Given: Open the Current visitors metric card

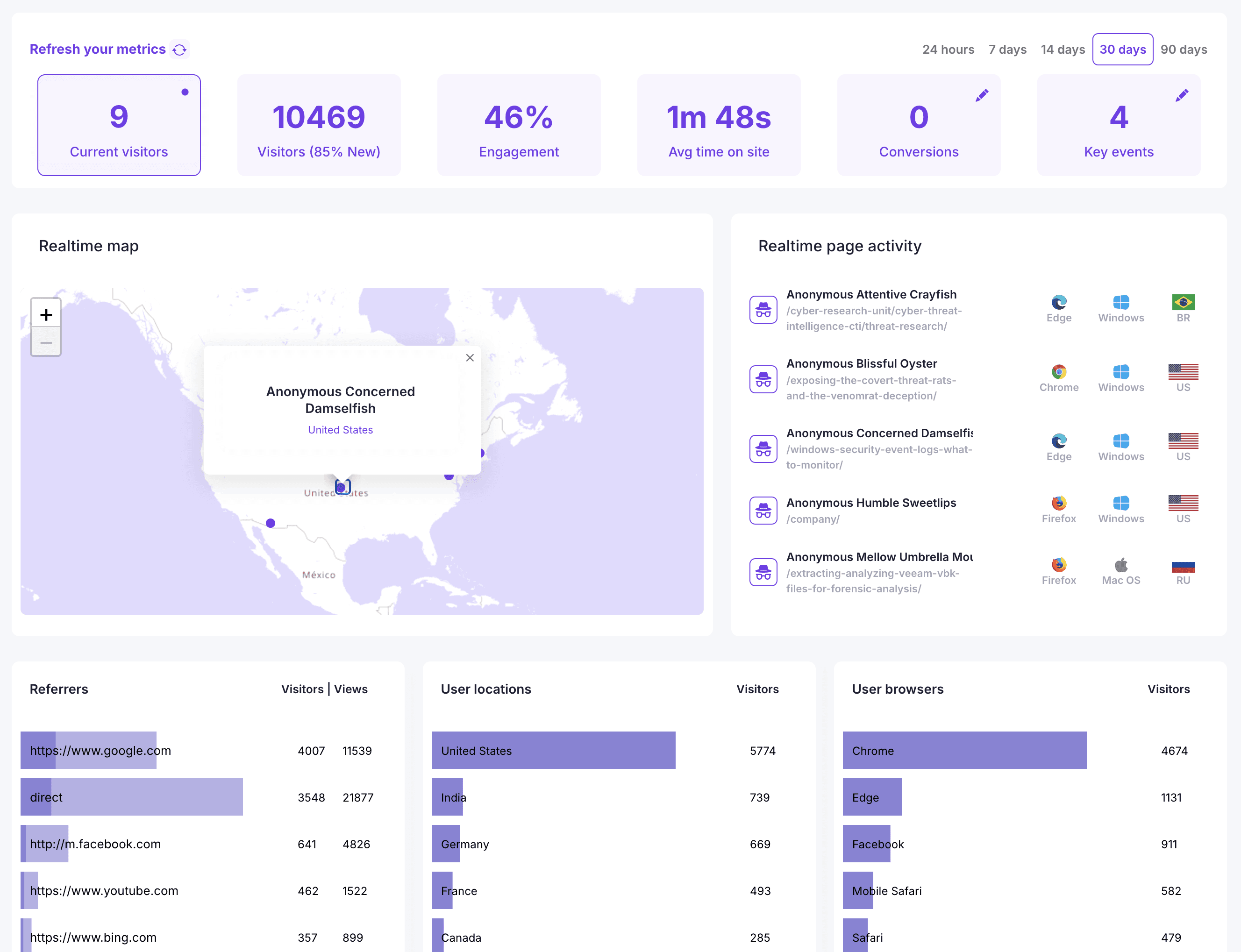Looking at the screenshot, I should [119, 125].
